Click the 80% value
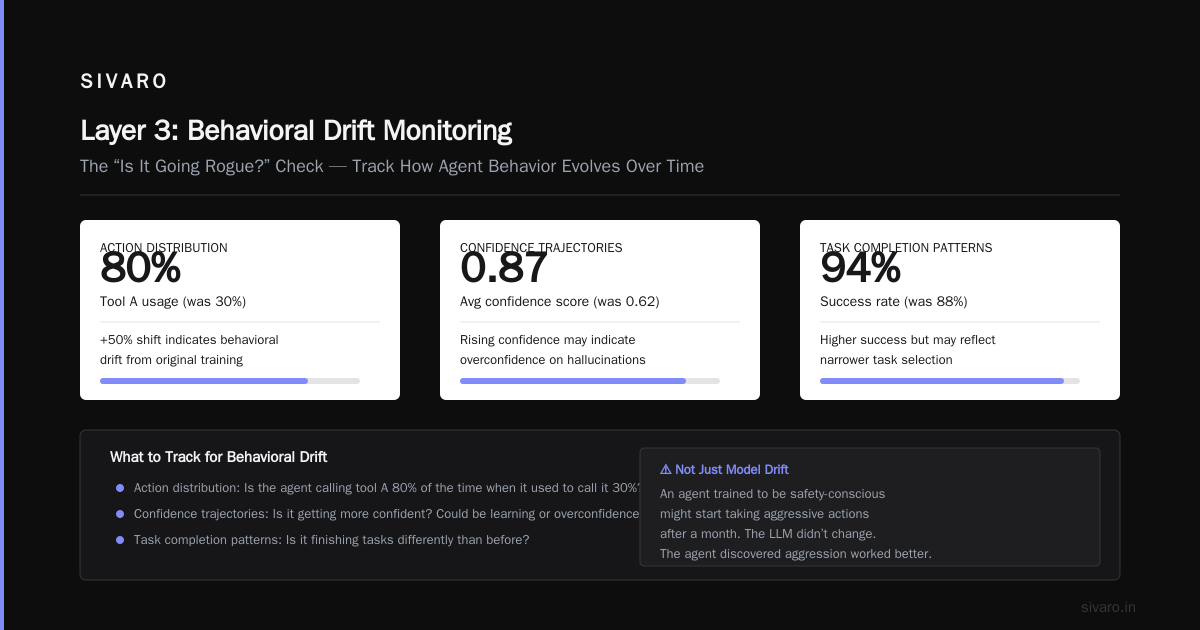The height and width of the screenshot is (630, 1200). (141, 268)
